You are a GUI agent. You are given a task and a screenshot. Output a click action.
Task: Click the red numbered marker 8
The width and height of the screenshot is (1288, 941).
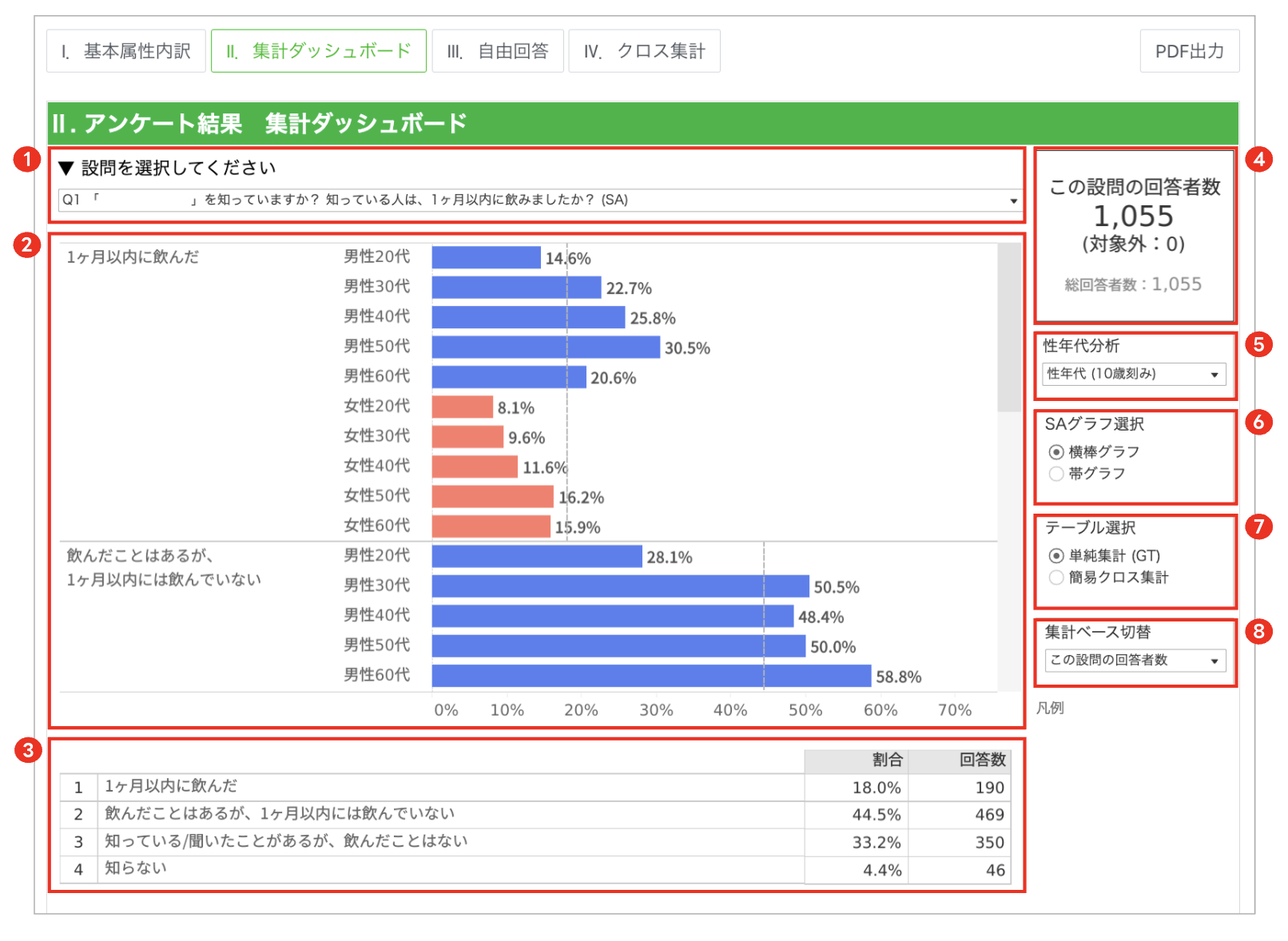[1258, 631]
